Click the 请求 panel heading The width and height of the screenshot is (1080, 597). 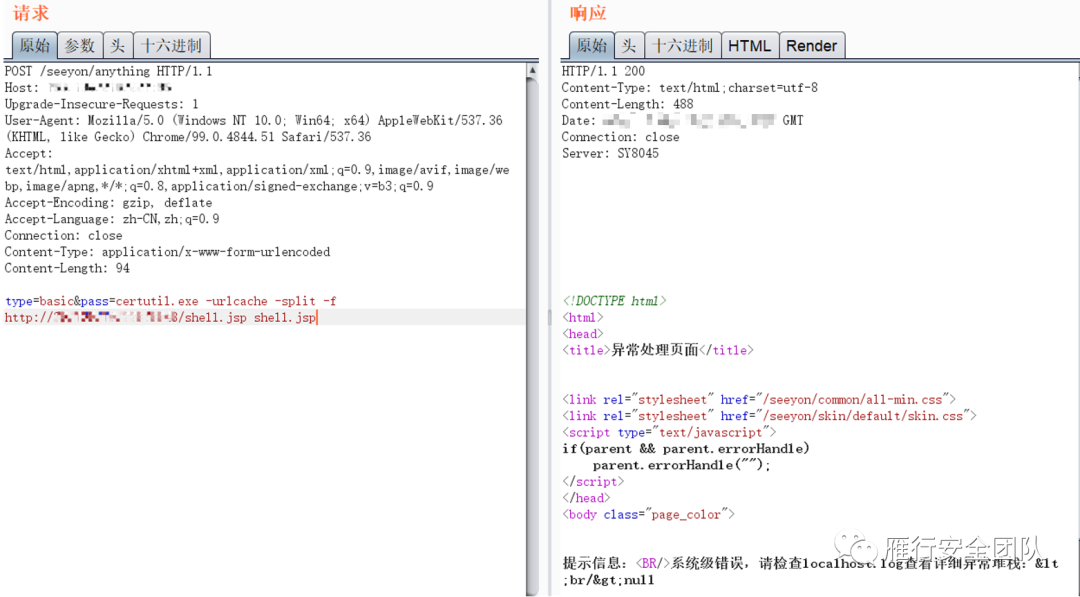click(31, 13)
